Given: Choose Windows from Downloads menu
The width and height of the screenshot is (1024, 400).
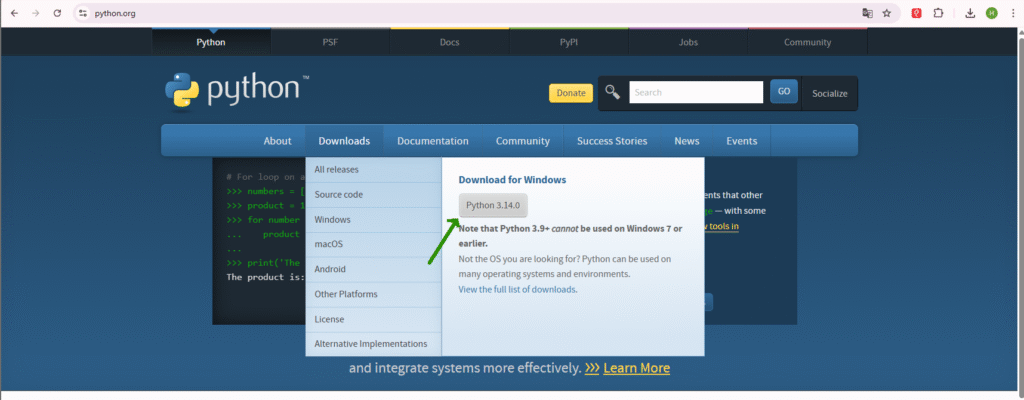Looking at the screenshot, I should pyautogui.click(x=374, y=220).
